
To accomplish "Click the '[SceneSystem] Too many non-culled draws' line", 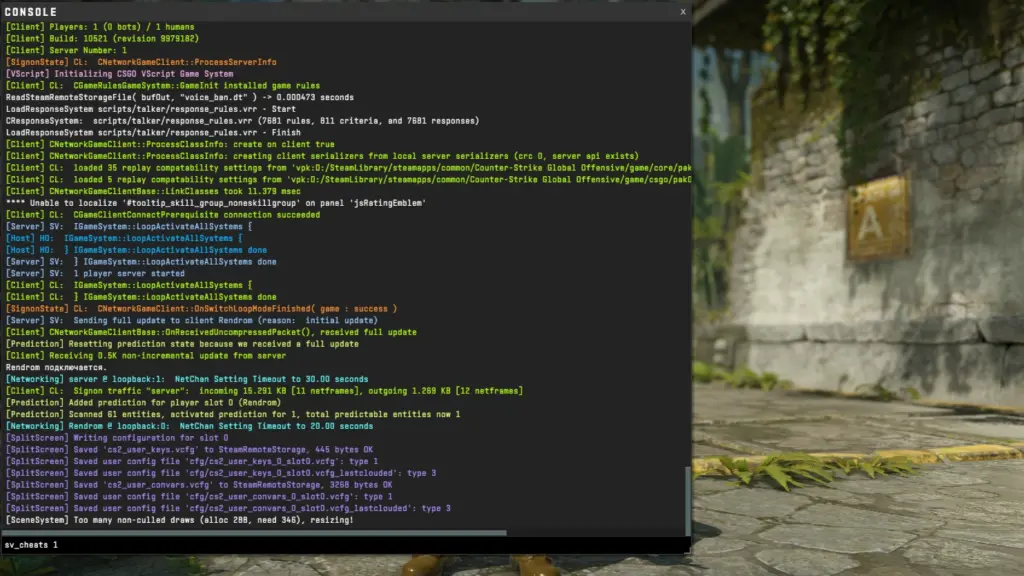I will tap(180, 520).
